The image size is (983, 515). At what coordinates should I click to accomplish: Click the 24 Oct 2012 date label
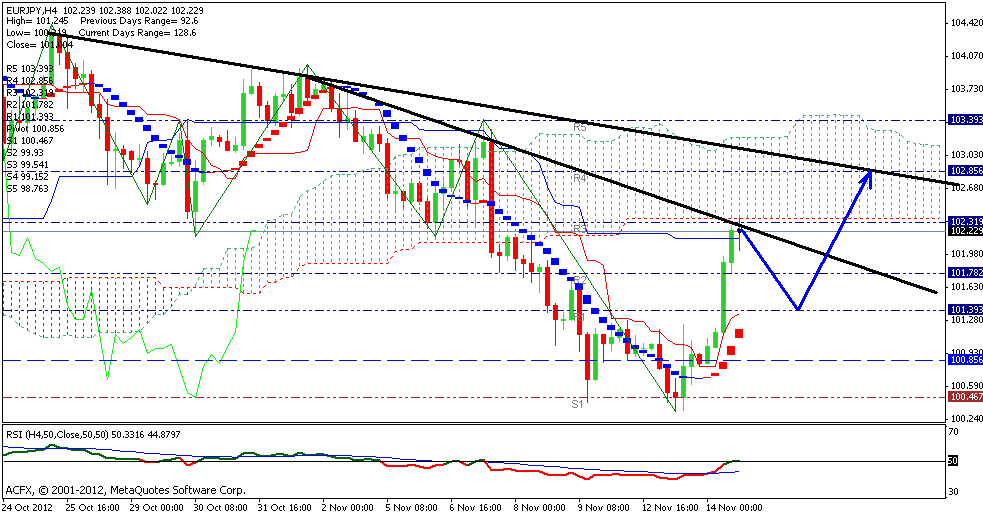tap(29, 507)
